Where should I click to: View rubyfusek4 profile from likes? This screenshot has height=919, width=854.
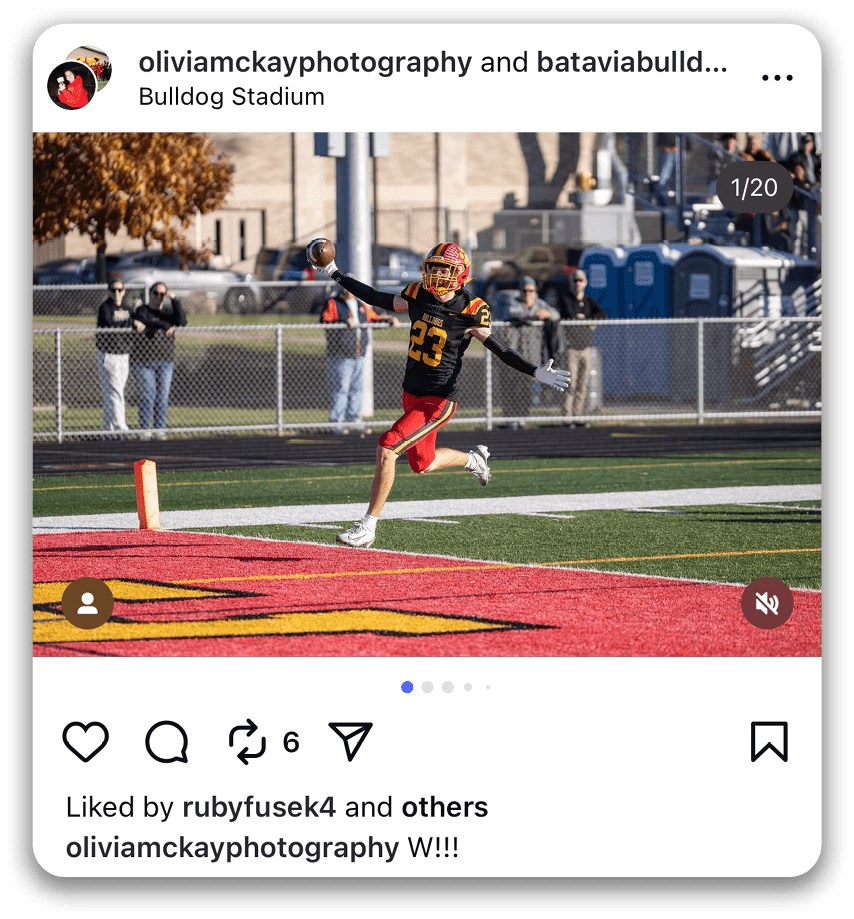[x=259, y=807]
